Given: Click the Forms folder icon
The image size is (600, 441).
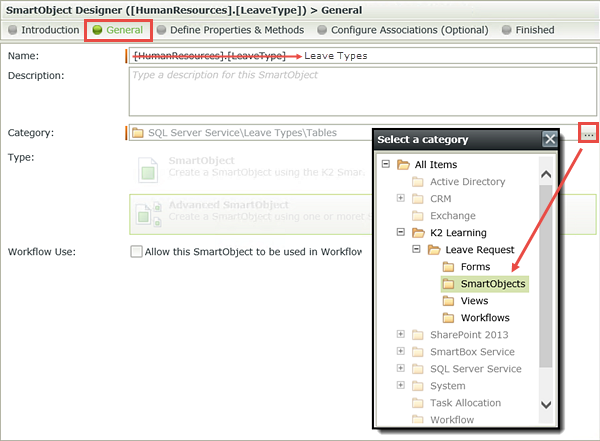Looking at the screenshot, I should coord(448,267).
